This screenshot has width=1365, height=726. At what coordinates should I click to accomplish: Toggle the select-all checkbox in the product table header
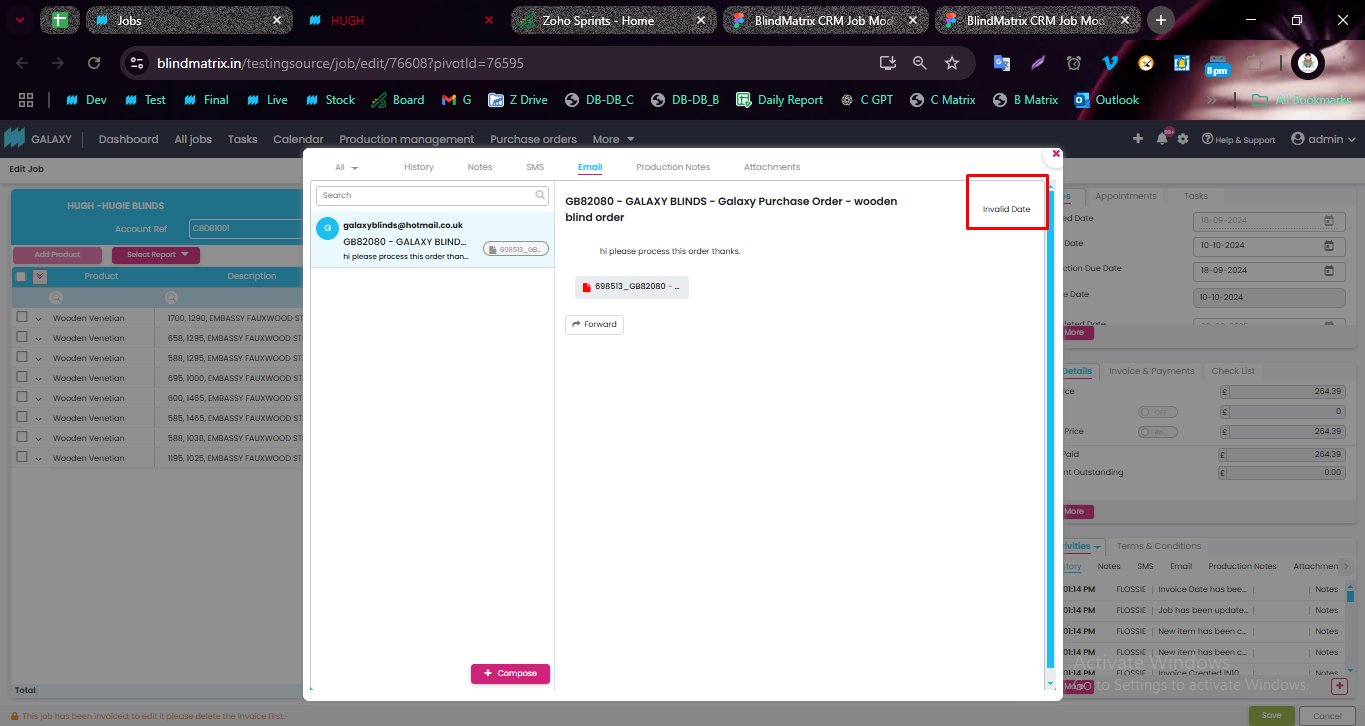coord(22,276)
